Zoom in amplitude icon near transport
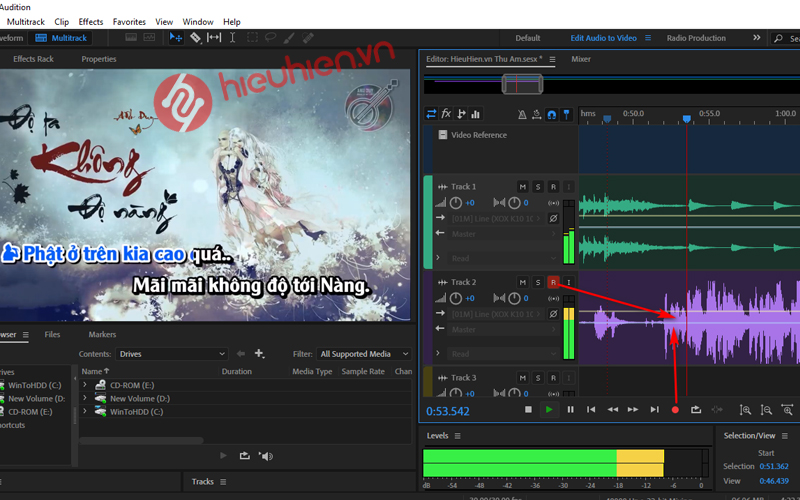The image size is (800, 500). 745,410
